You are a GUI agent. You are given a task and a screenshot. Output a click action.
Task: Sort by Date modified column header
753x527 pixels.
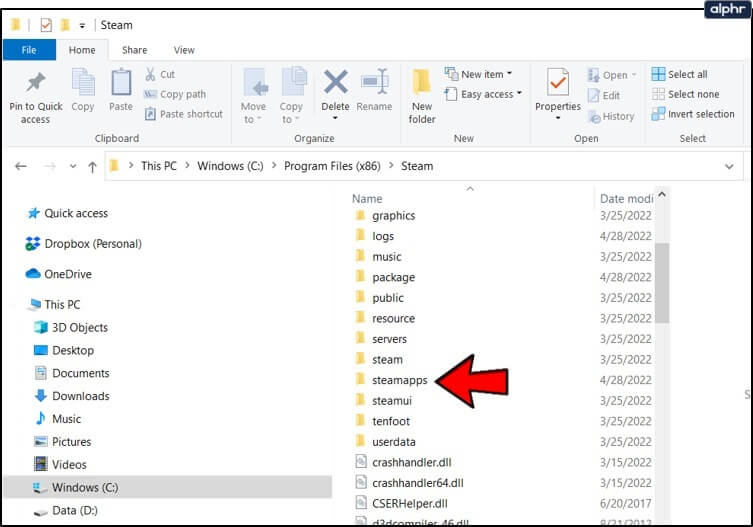pyautogui.click(x=626, y=198)
